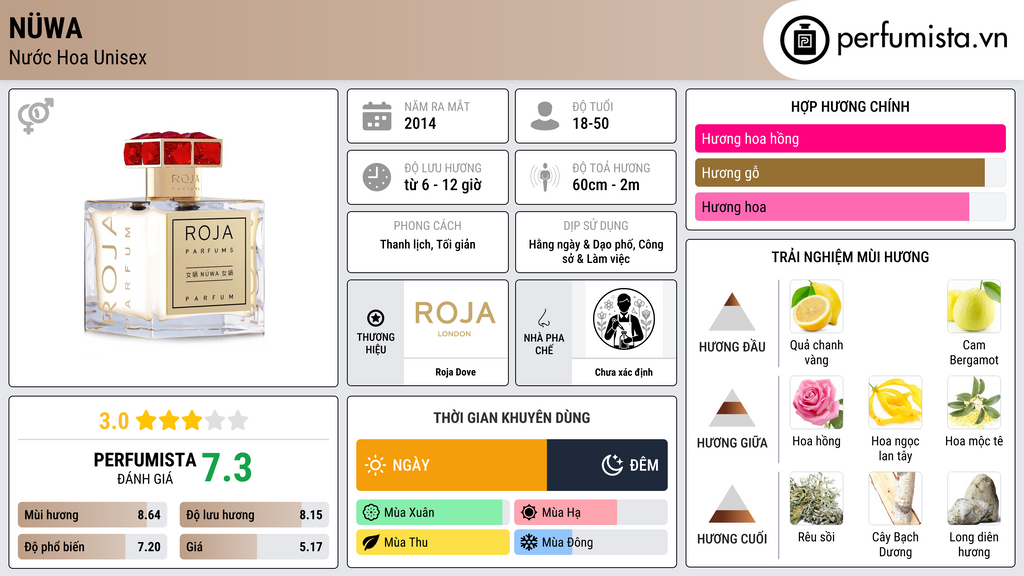Image resolution: width=1024 pixels, height=576 pixels.
Task: Click the person icon beside Độ tuổi
Action: (x=545, y=116)
